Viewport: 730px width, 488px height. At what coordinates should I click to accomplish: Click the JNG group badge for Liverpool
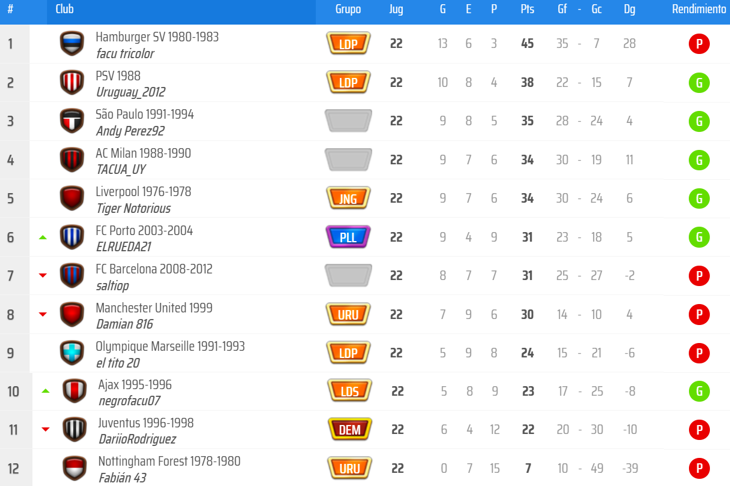click(348, 199)
